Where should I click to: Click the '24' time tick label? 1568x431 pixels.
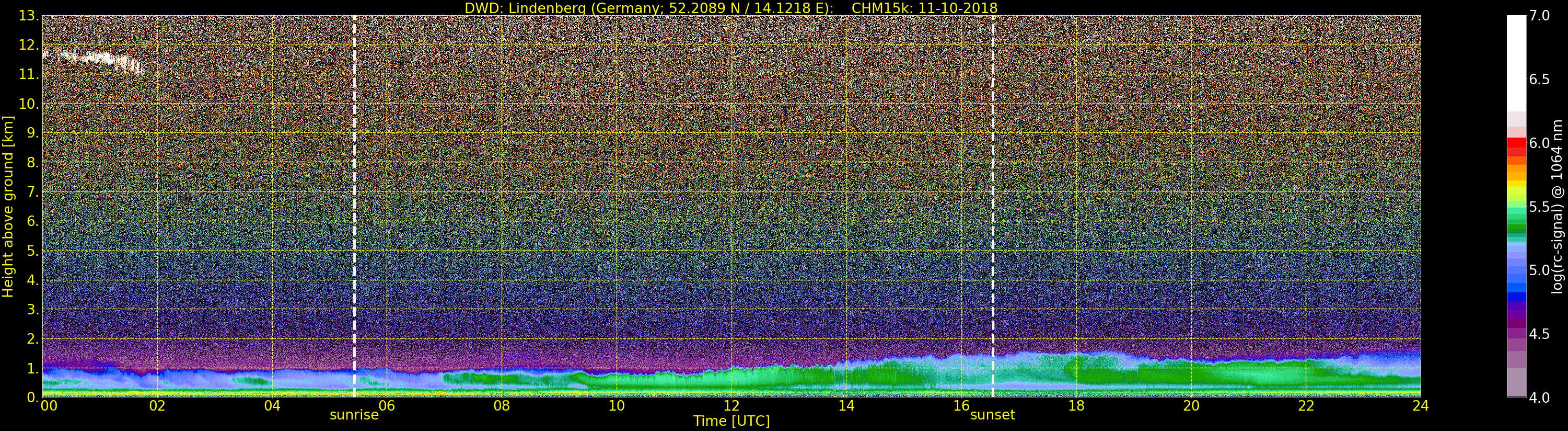pyautogui.click(x=1421, y=405)
